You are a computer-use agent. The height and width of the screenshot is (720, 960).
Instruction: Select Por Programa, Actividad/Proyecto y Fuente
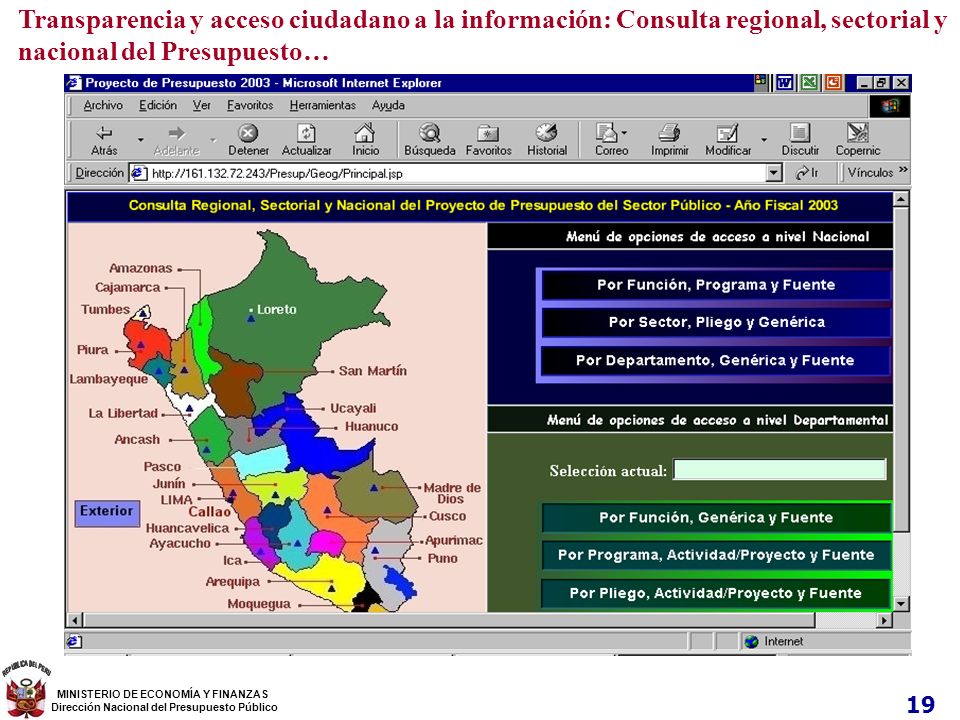point(716,555)
